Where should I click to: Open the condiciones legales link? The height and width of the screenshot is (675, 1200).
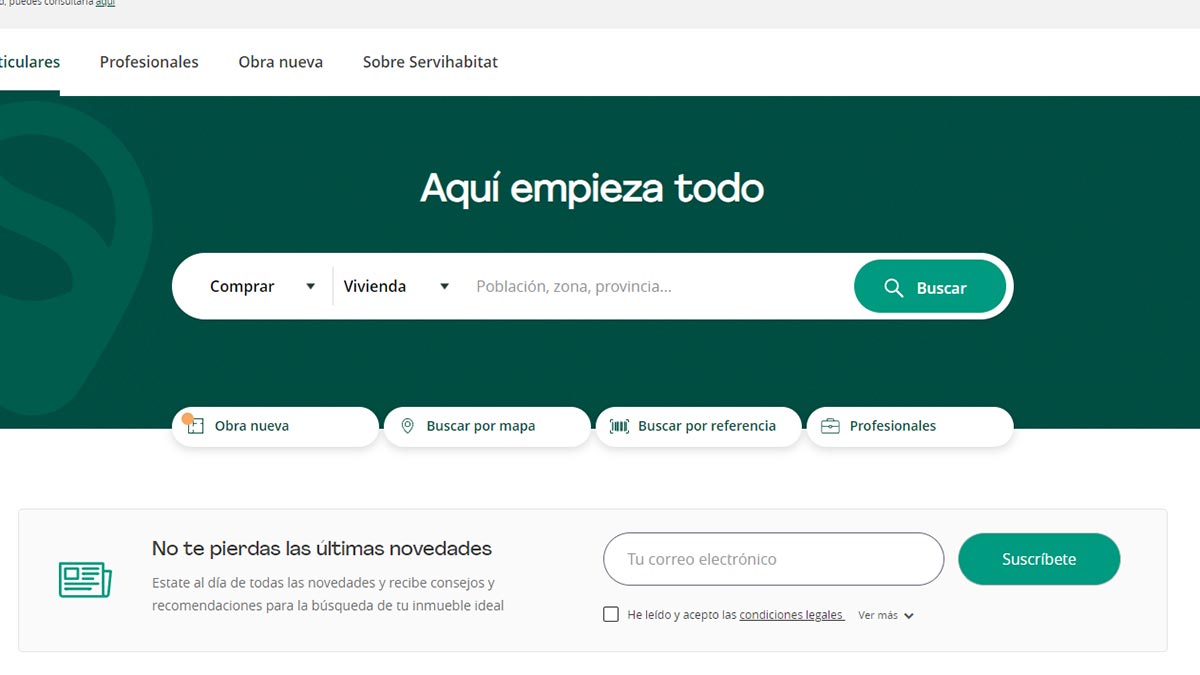[791, 615]
